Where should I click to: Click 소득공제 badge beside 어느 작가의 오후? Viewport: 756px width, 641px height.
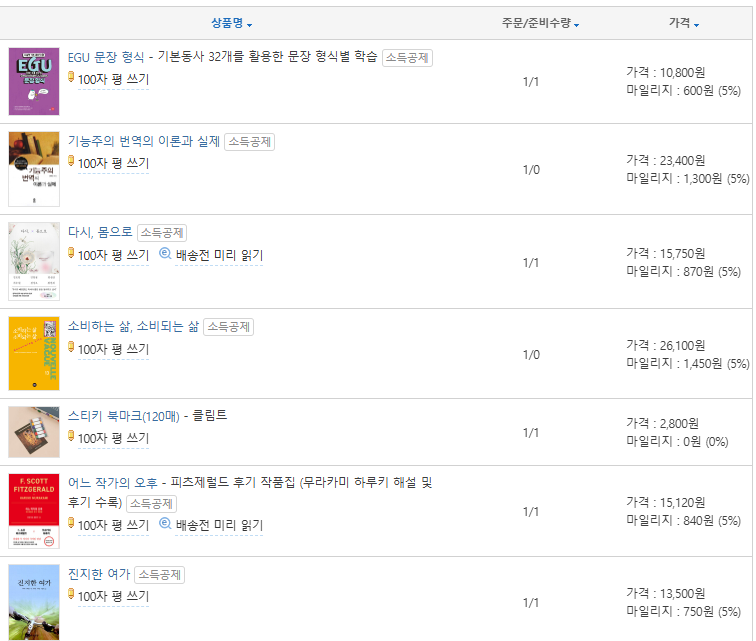[x=151, y=504]
